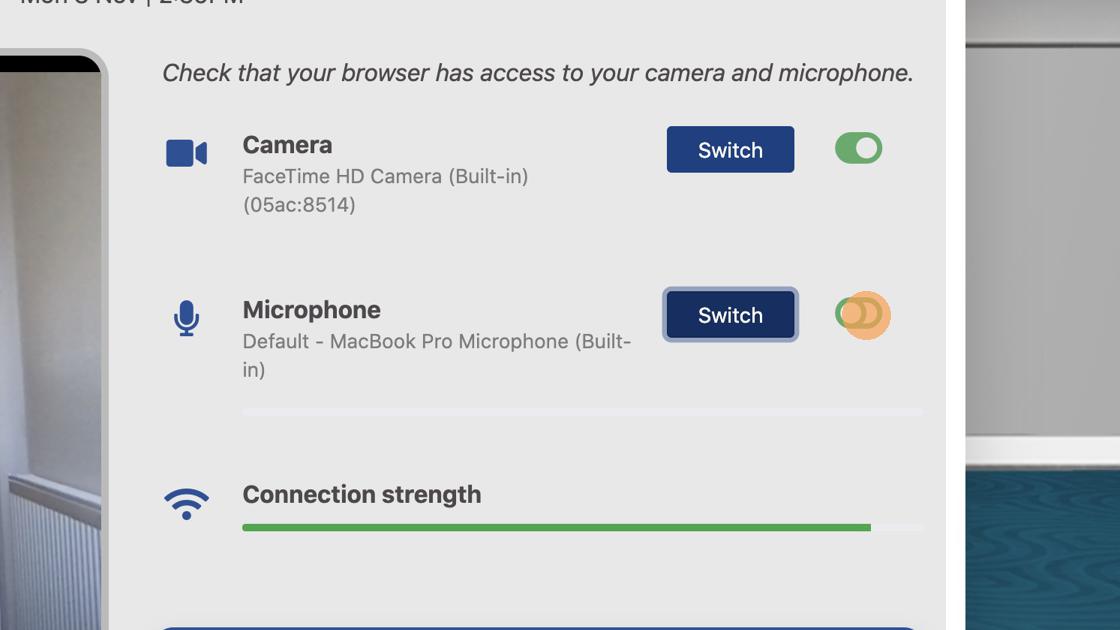This screenshot has width=1120, height=630.
Task: Toggle the Camera on/off switch
Action: (858, 149)
